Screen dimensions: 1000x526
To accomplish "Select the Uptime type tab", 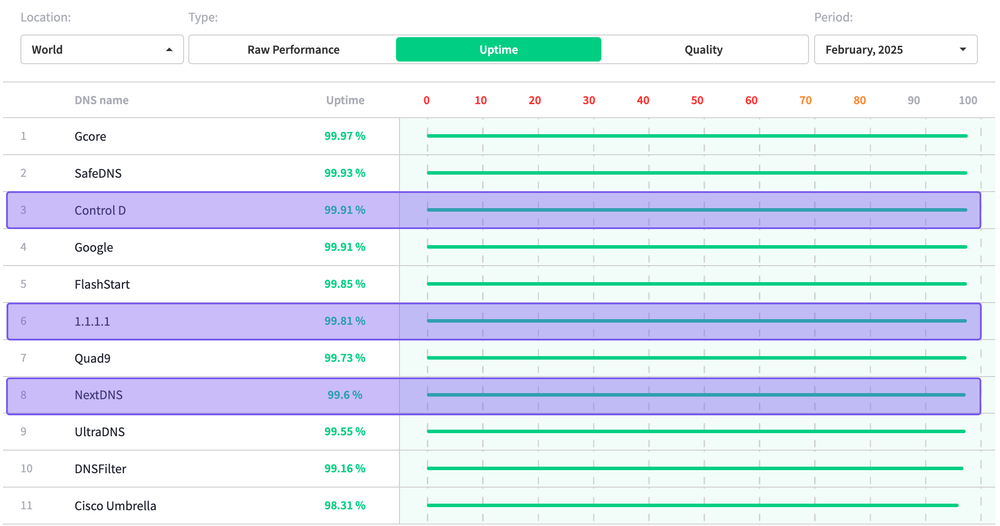I will coord(498,50).
